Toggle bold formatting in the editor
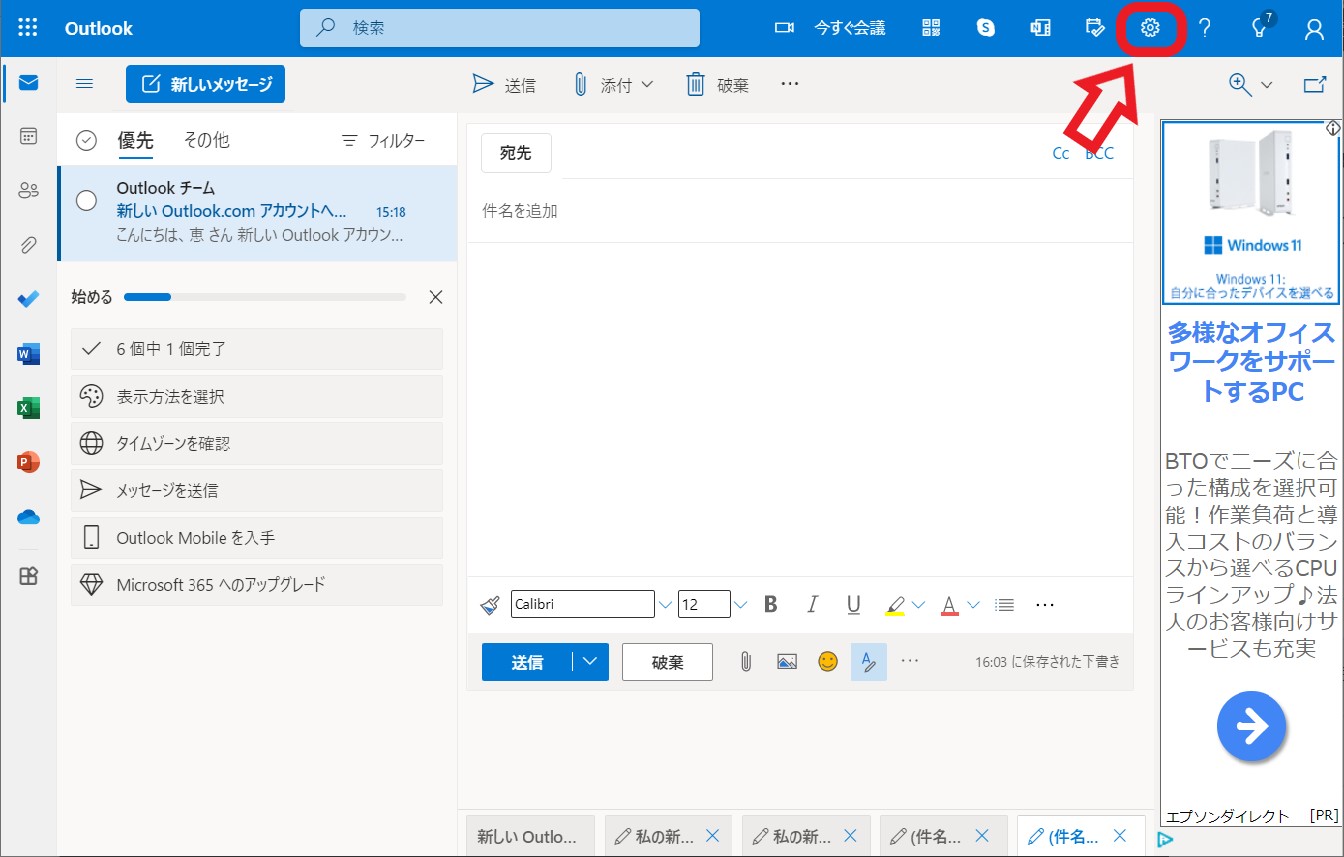1344x857 pixels. tap(770, 604)
